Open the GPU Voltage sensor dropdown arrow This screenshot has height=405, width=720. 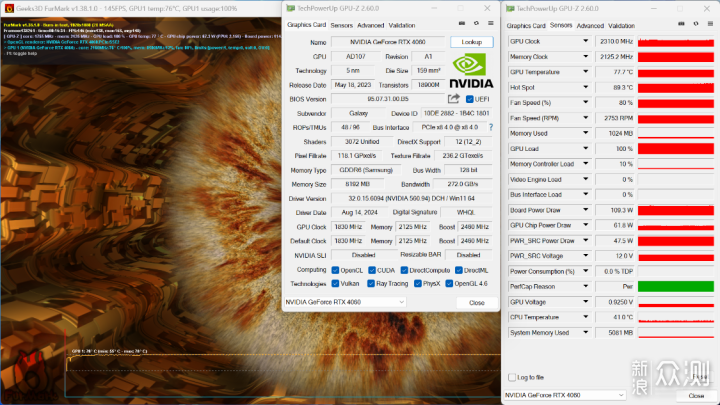(x=585, y=302)
